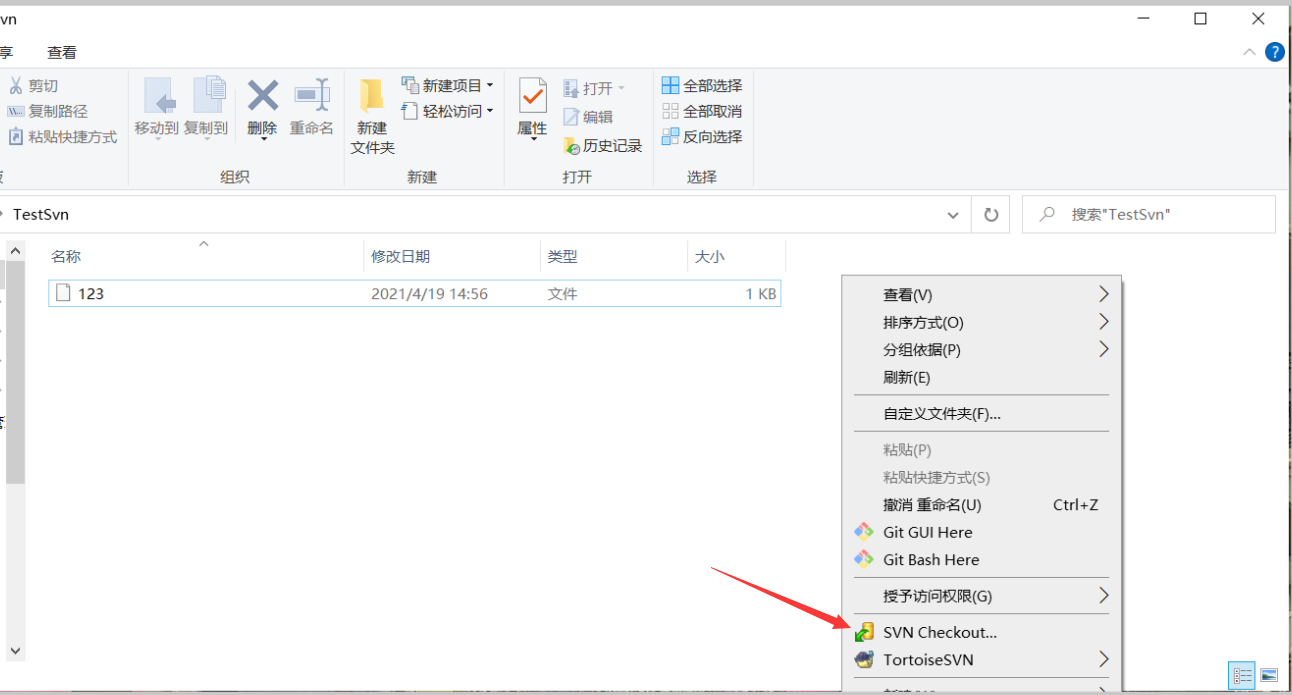Expand the 授予访问权限(G) submenu
The image size is (1292, 695).
[982, 596]
